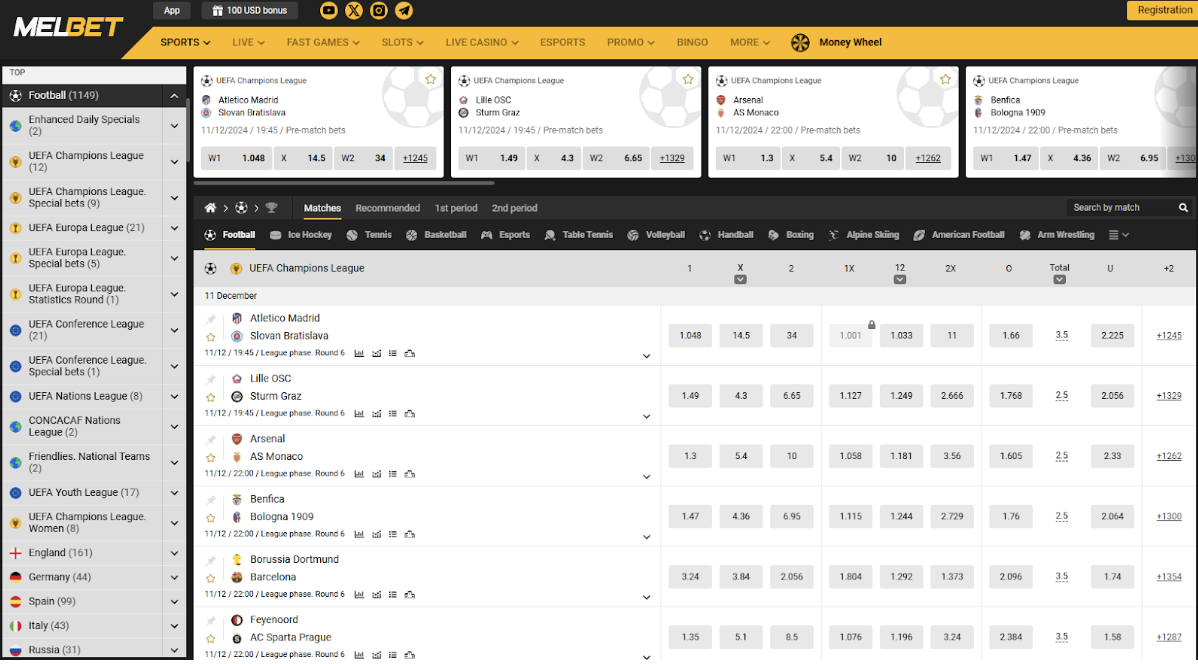This screenshot has width=1198, height=664.
Task: Select Boxing in the sports bar
Action: click(x=791, y=235)
